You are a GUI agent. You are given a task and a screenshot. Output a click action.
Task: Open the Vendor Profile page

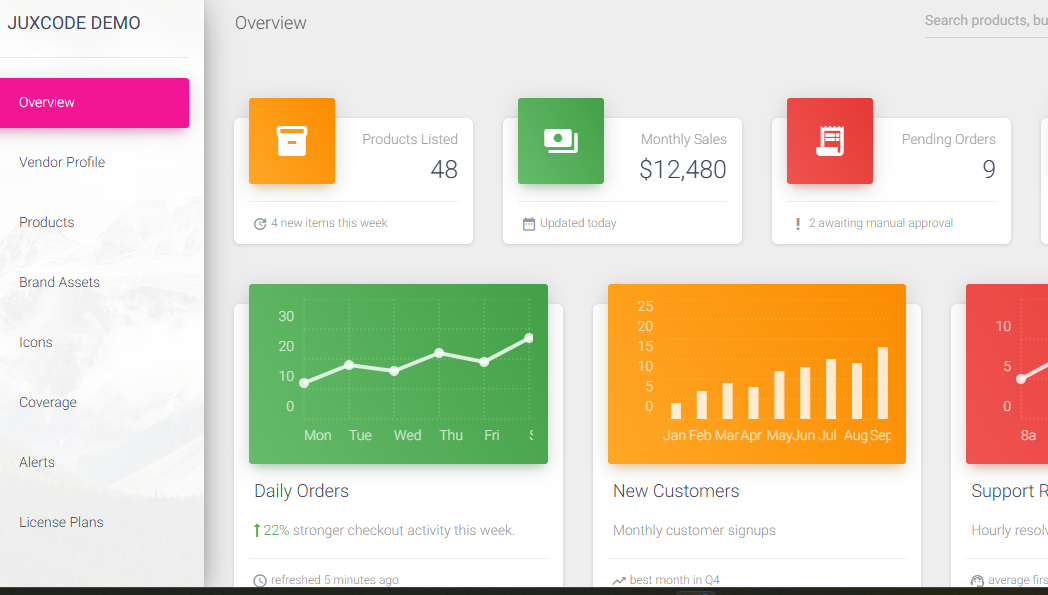pyautogui.click(x=62, y=162)
